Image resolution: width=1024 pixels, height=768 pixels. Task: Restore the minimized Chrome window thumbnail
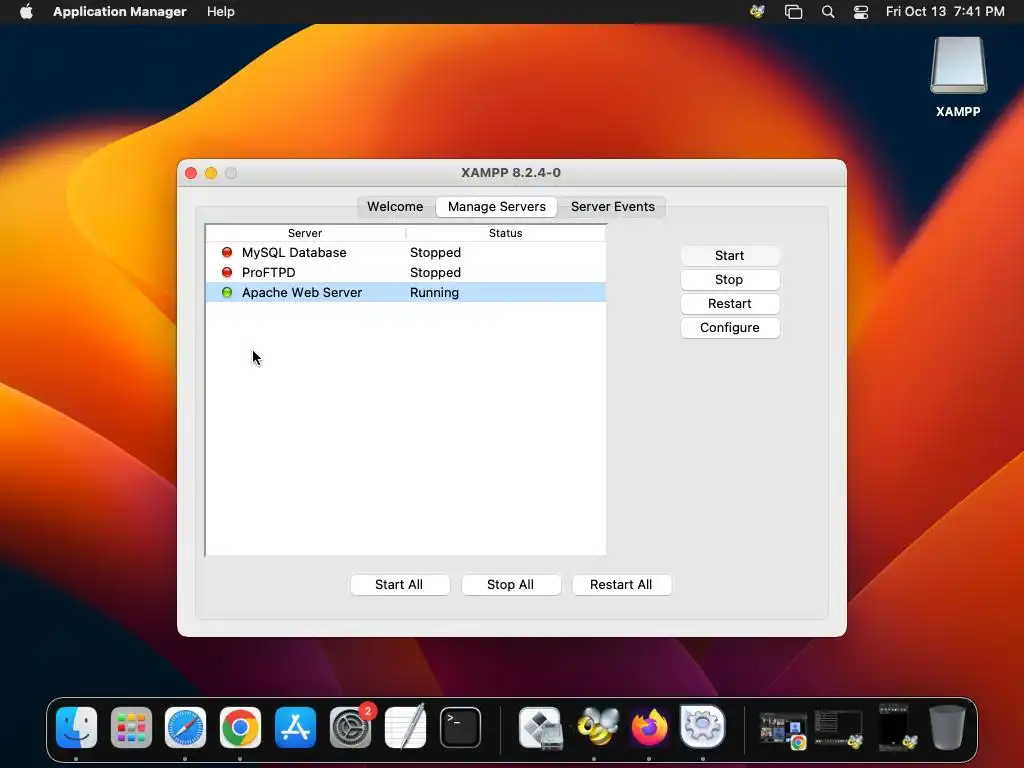pyautogui.click(x=783, y=729)
